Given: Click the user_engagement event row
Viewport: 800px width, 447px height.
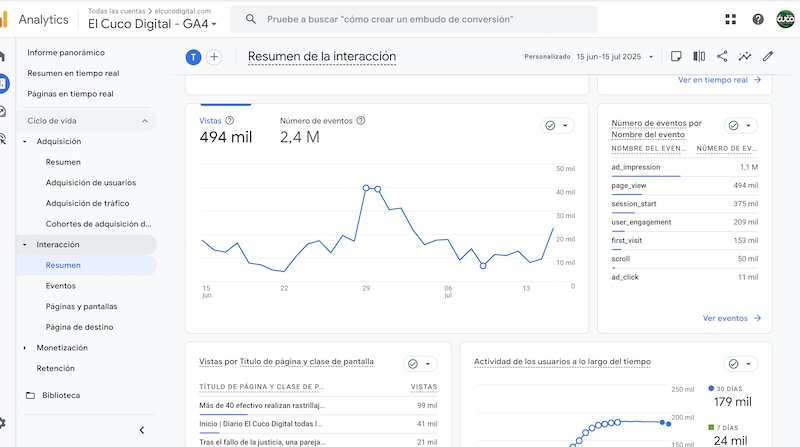Looking at the screenshot, I should tap(684, 222).
